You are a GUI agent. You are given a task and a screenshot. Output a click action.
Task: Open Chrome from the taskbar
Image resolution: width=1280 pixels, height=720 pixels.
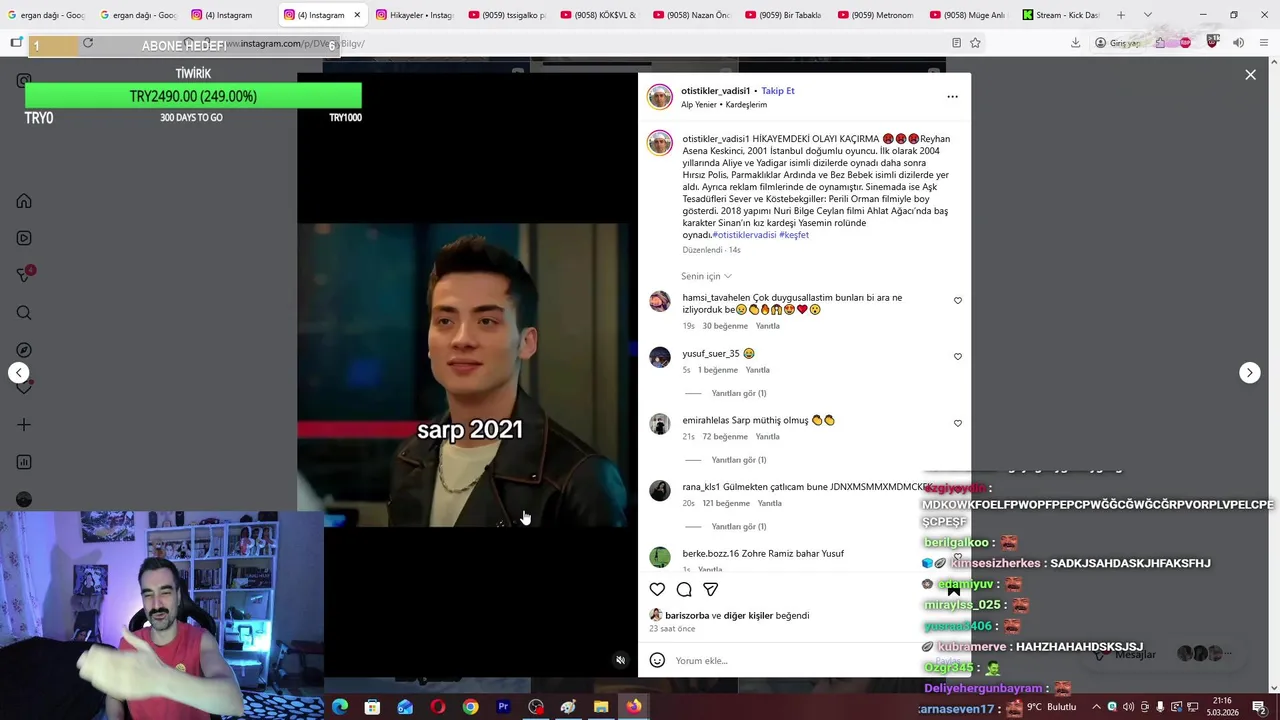click(x=470, y=707)
